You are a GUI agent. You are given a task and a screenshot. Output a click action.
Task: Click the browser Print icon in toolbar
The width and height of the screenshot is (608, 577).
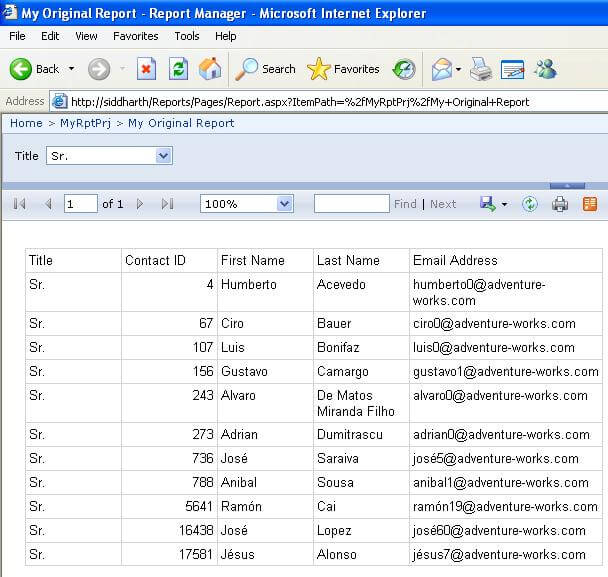point(481,69)
